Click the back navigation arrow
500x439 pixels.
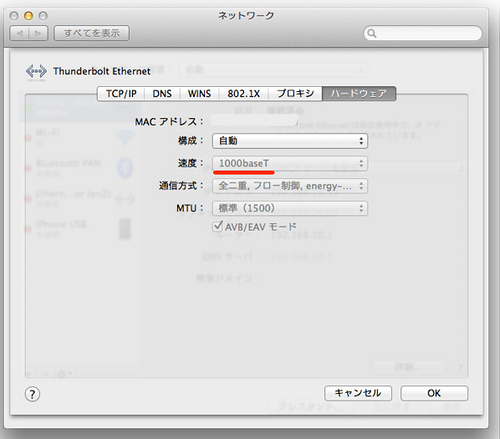(19, 33)
